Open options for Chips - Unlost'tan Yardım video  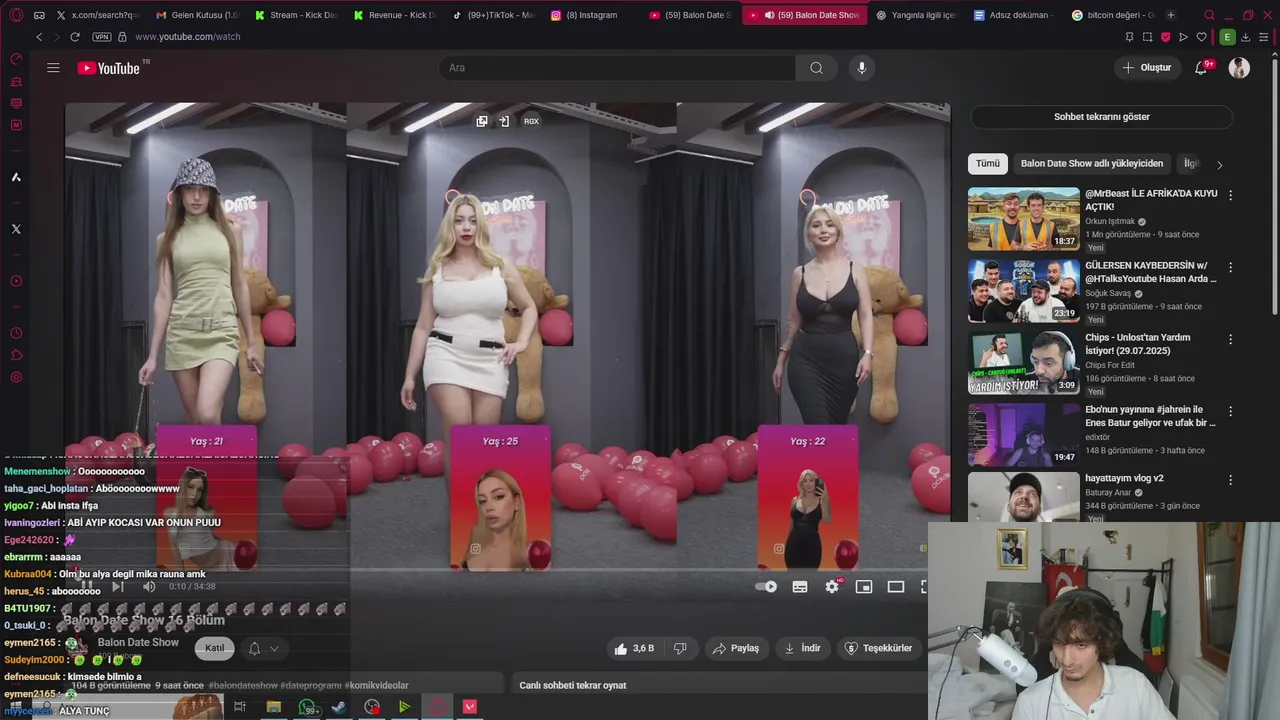pos(1231,339)
